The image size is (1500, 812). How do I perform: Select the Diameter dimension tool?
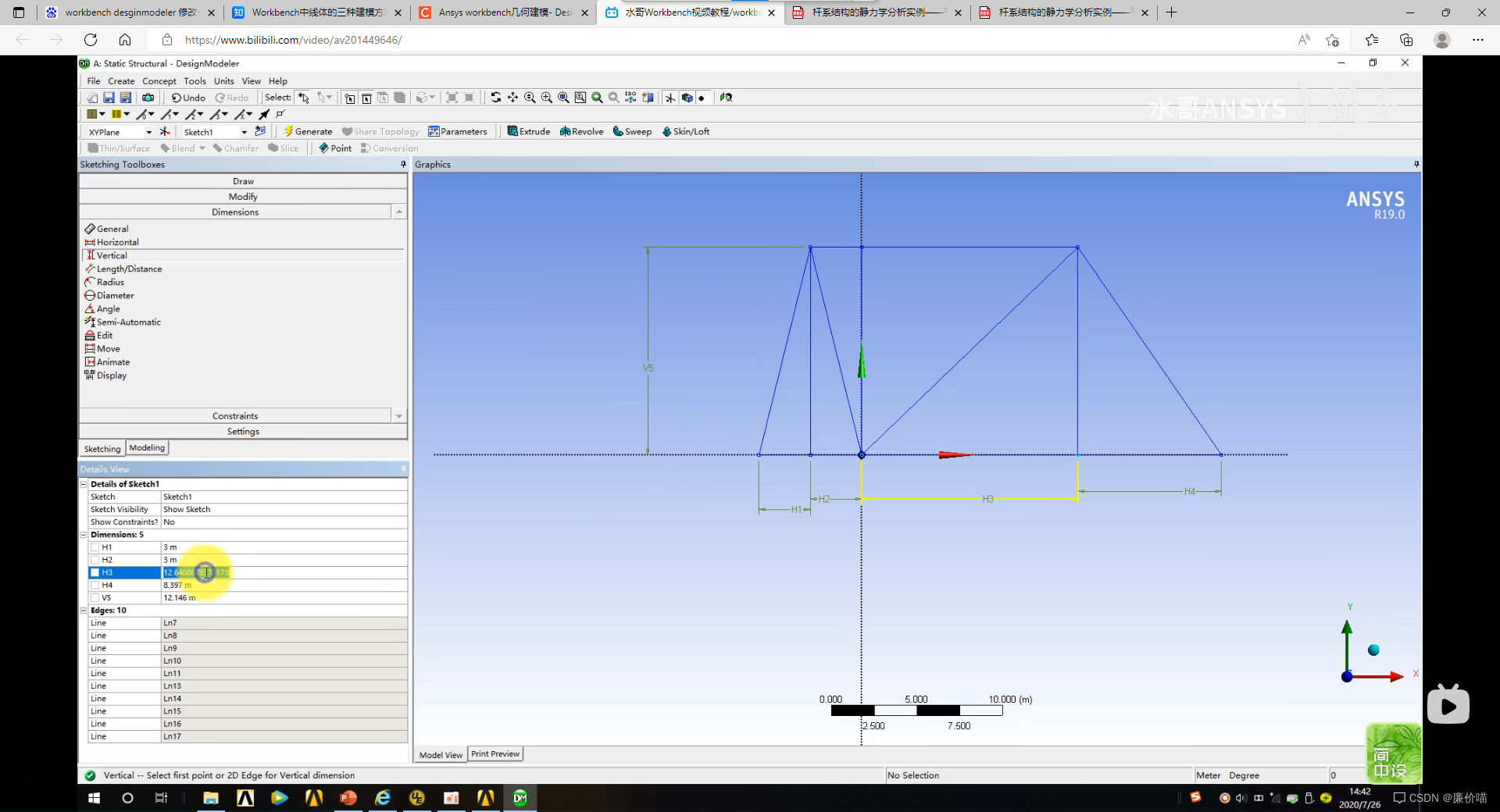point(109,295)
